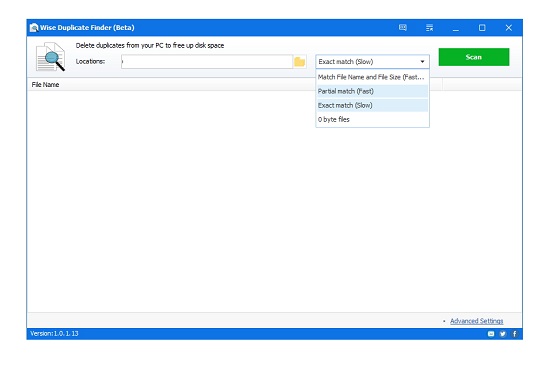Viewport: 550px width, 365px height.
Task: Close the Wise Duplicate Finder window
Action: [509, 28]
